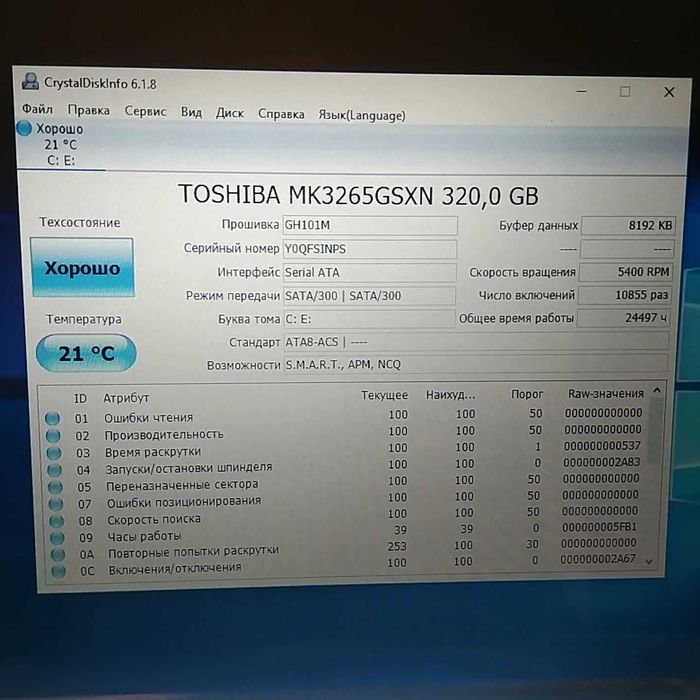Screen dimensions: 700x700
Task: Click the Скорость вращения value 5400 RPM
Action: tap(626, 272)
